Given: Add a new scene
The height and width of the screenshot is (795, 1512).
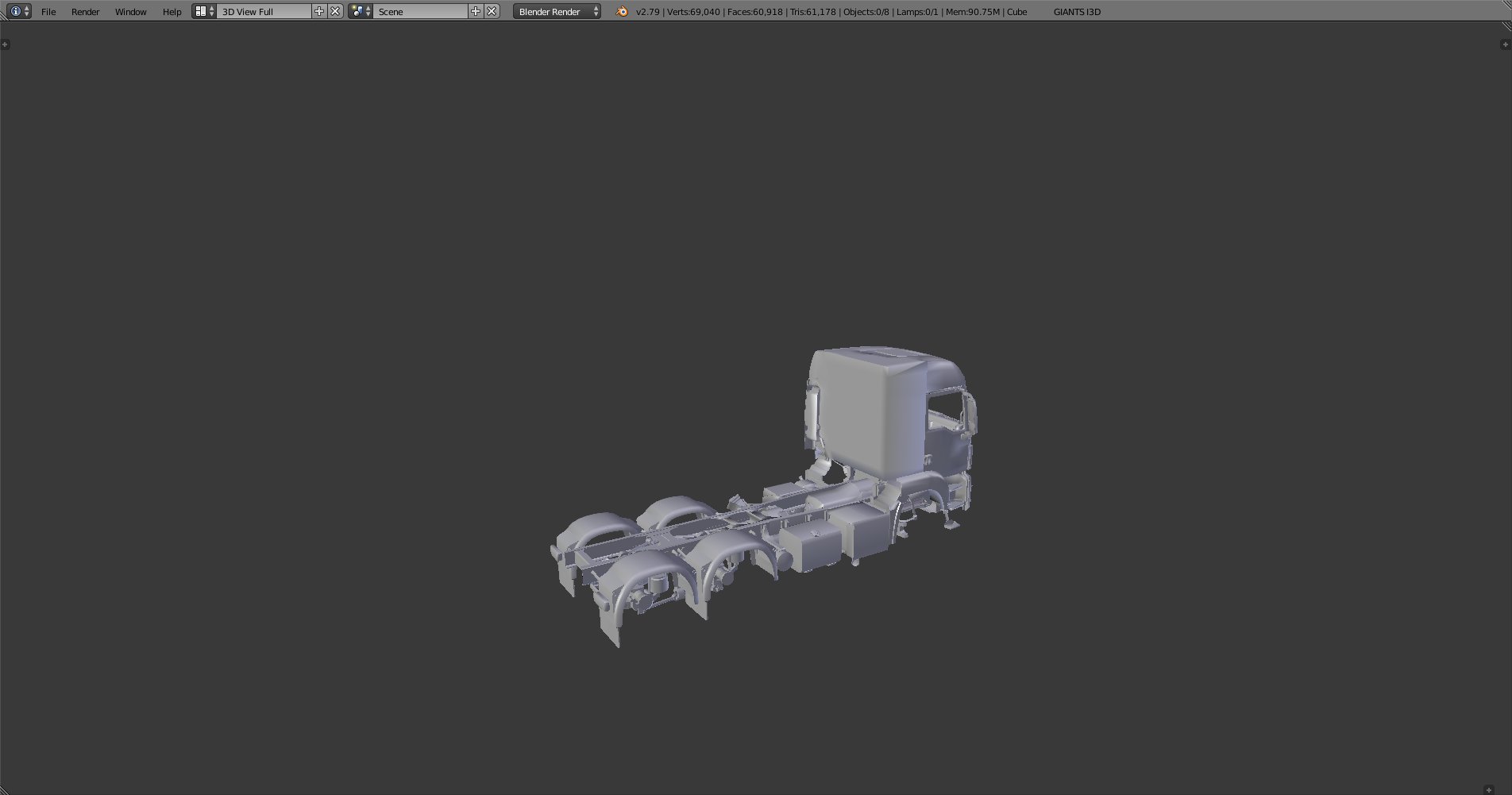Looking at the screenshot, I should (476, 11).
